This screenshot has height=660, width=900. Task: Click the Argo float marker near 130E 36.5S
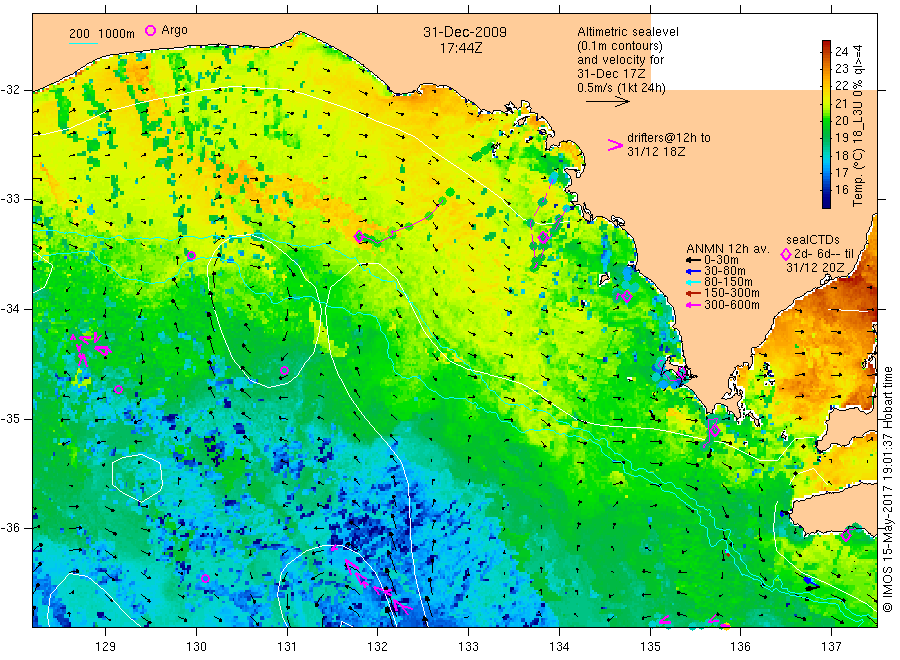pos(205,578)
